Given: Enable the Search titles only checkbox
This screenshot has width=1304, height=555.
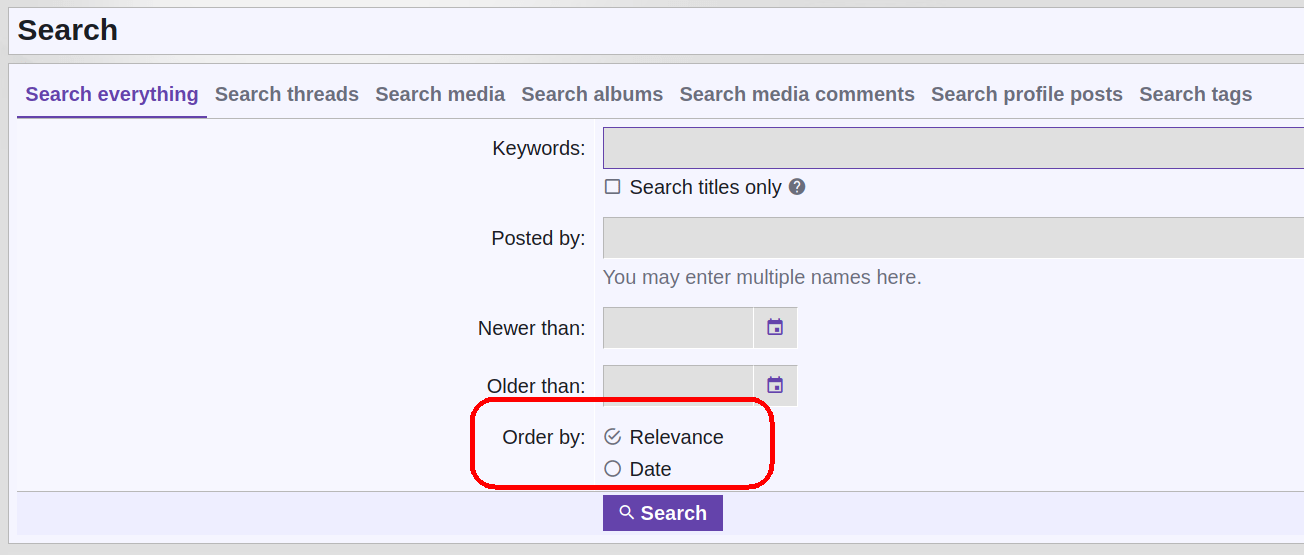Looking at the screenshot, I should 613,187.
